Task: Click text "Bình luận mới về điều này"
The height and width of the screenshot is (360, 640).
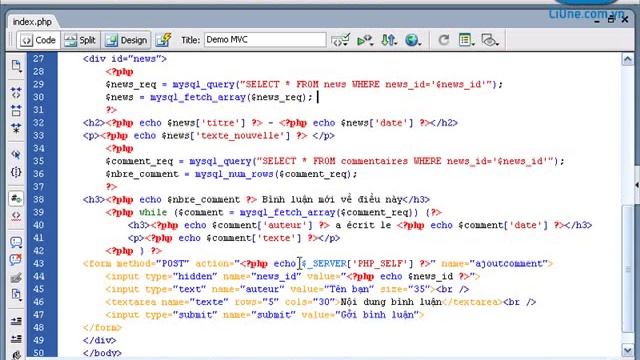Action: pos(332,200)
